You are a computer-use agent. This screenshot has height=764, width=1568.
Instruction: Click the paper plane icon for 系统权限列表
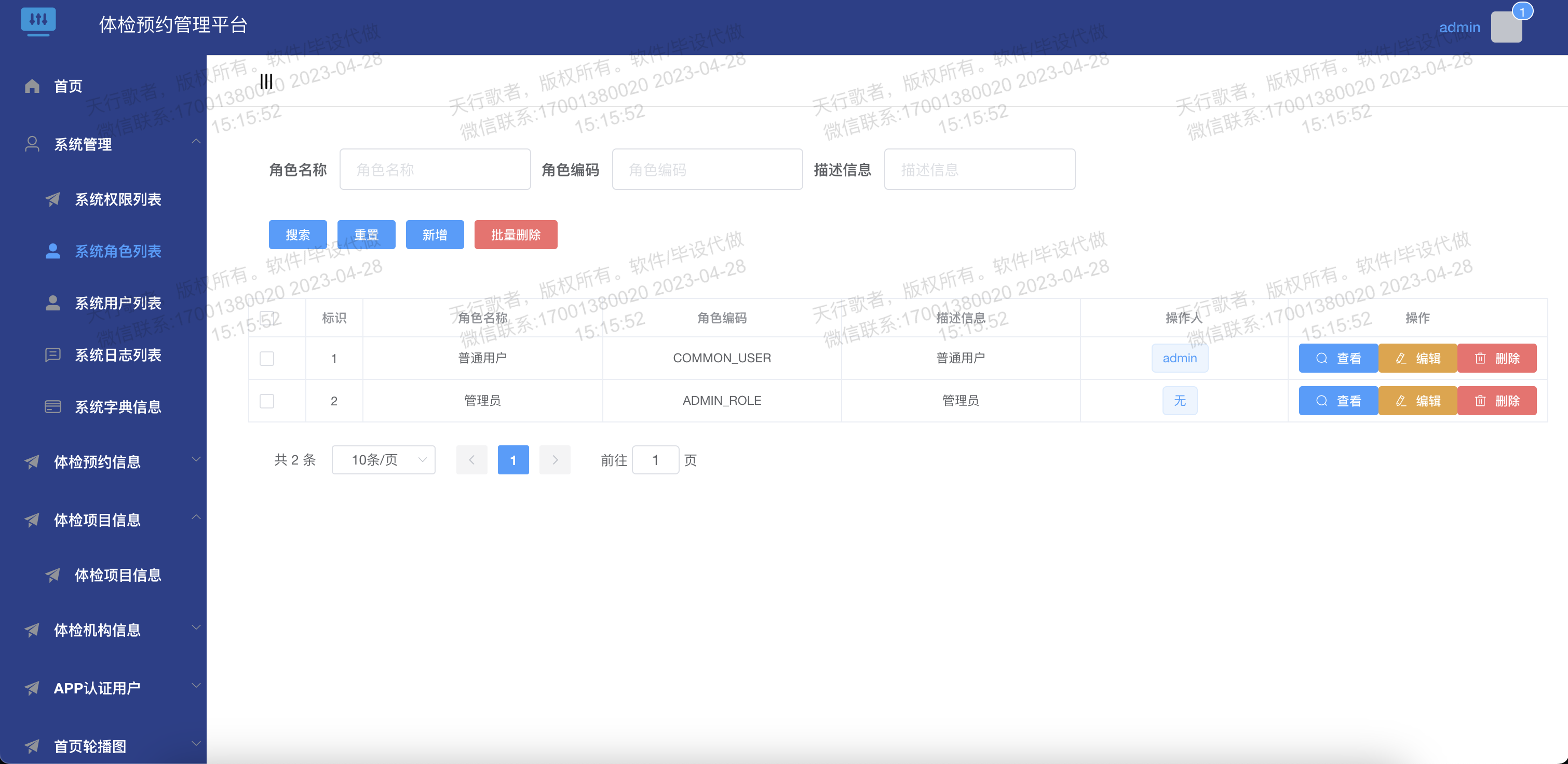53,199
